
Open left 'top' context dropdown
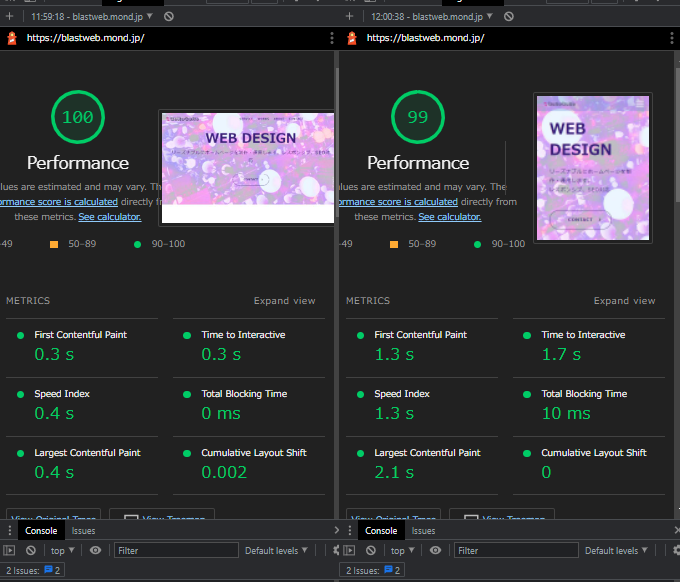coord(62,550)
